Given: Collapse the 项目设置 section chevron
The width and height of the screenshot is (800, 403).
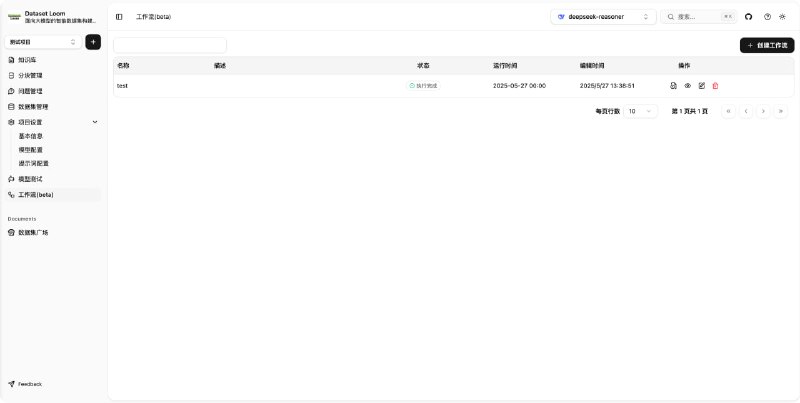Looking at the screenshot, I should tap(95, 122).
